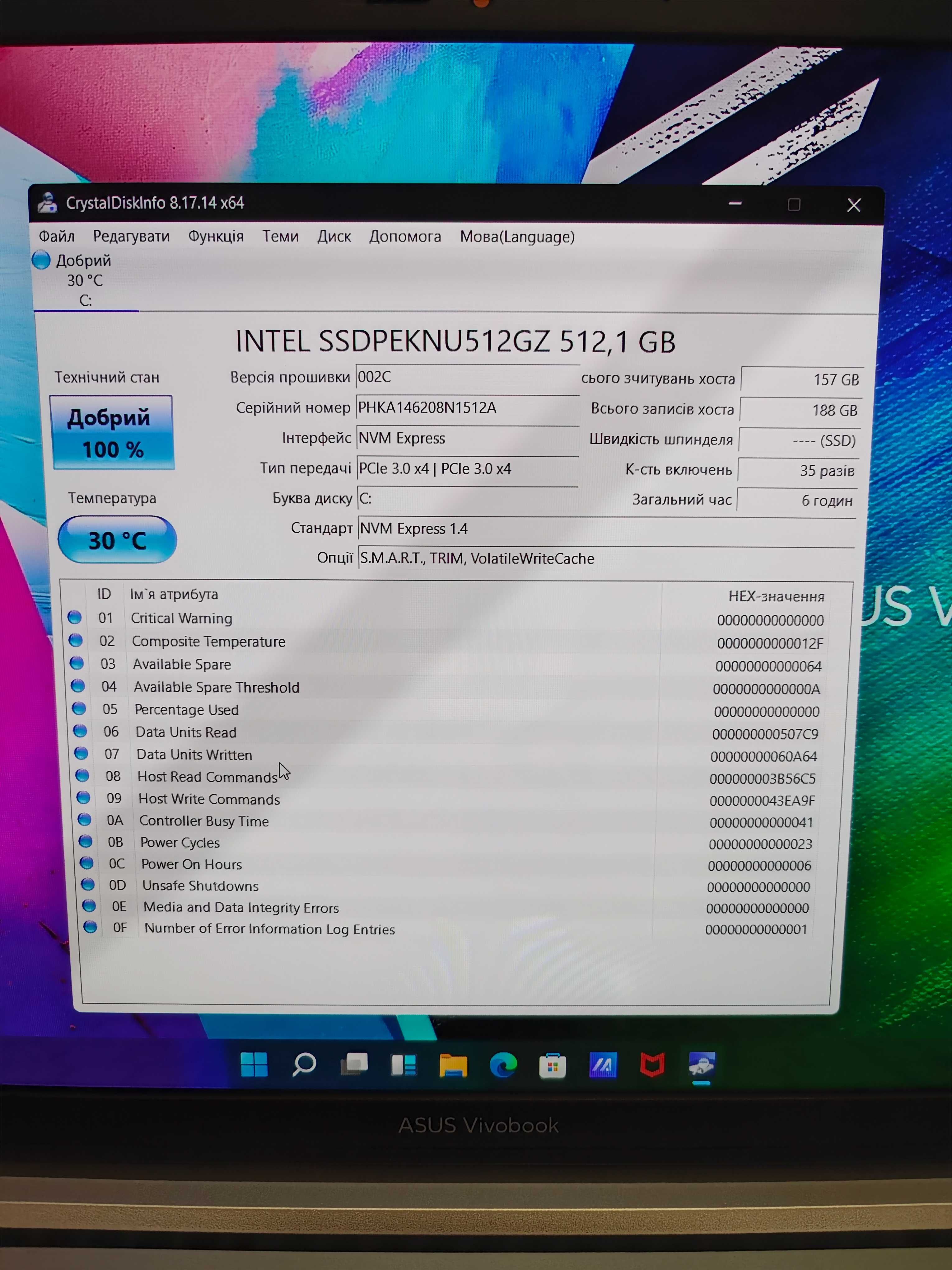Click the 30 °C temperature button
952x1270 pixels.
tap(117, 540)
